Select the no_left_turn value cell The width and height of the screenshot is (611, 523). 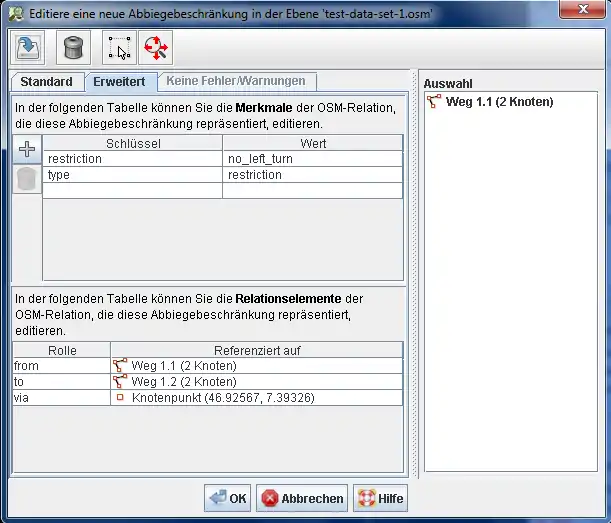tap(312, 159)
